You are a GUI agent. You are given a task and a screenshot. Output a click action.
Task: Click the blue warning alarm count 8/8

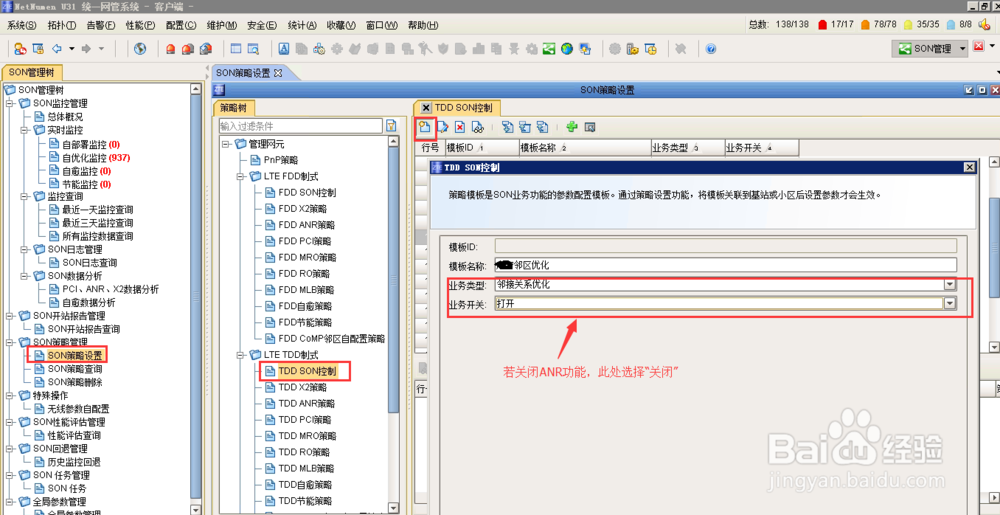(x=960, y=24)
